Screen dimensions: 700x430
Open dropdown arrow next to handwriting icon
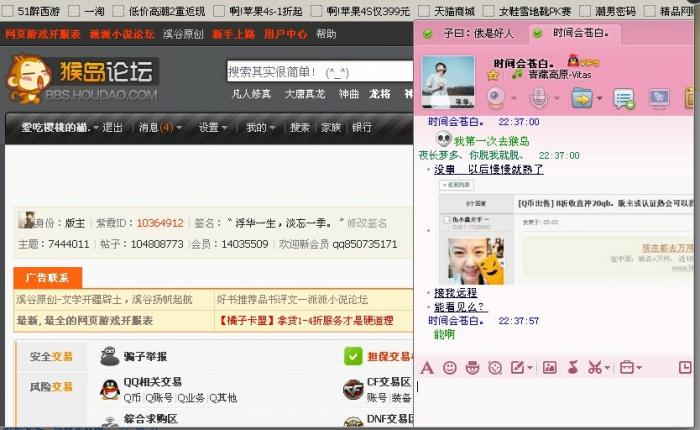click(530, 368)
